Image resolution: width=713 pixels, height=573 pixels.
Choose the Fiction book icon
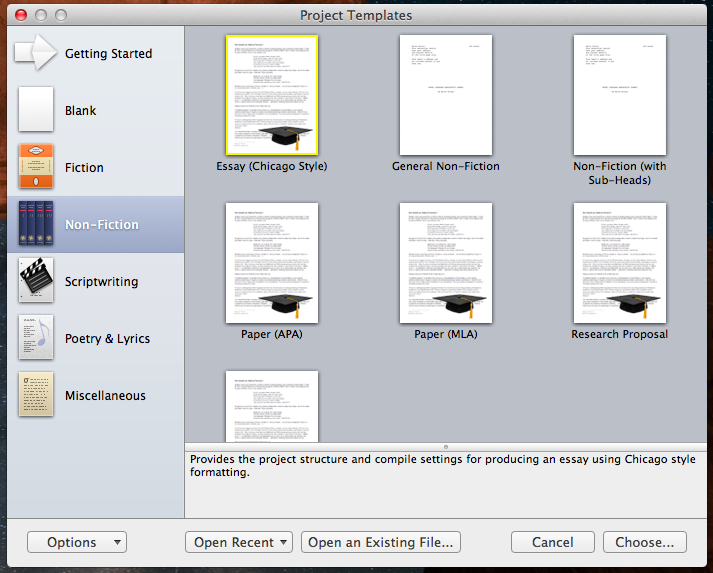(36, 167)
